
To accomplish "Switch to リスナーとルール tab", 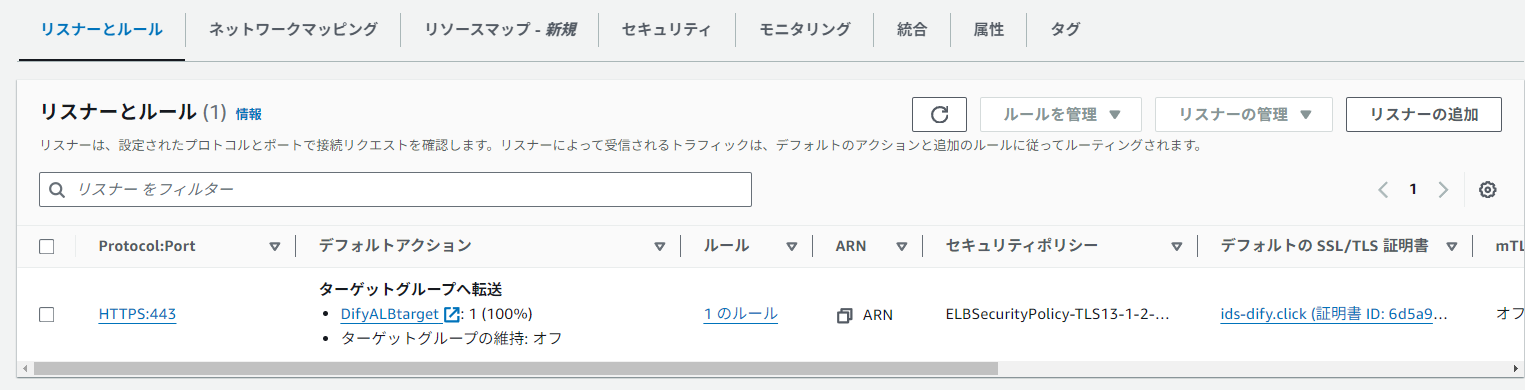I will click(101, 29).
